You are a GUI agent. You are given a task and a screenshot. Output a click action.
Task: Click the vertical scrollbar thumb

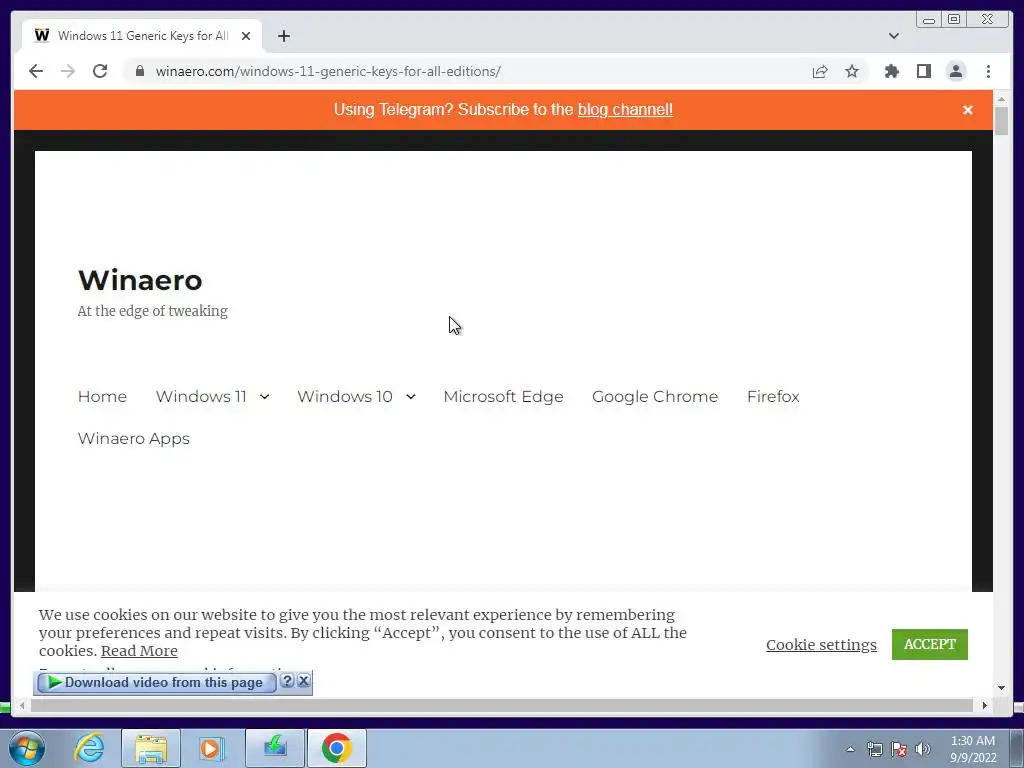point(1001,120)
